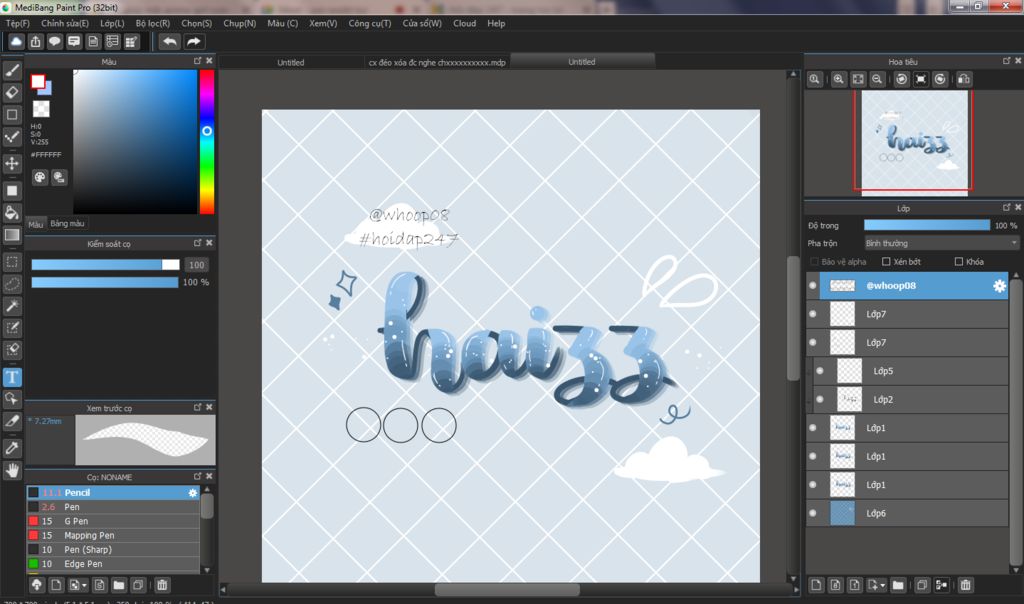Select the Select Pen tool
Viewport: 1024px width, 604px height.
[12, 328]
